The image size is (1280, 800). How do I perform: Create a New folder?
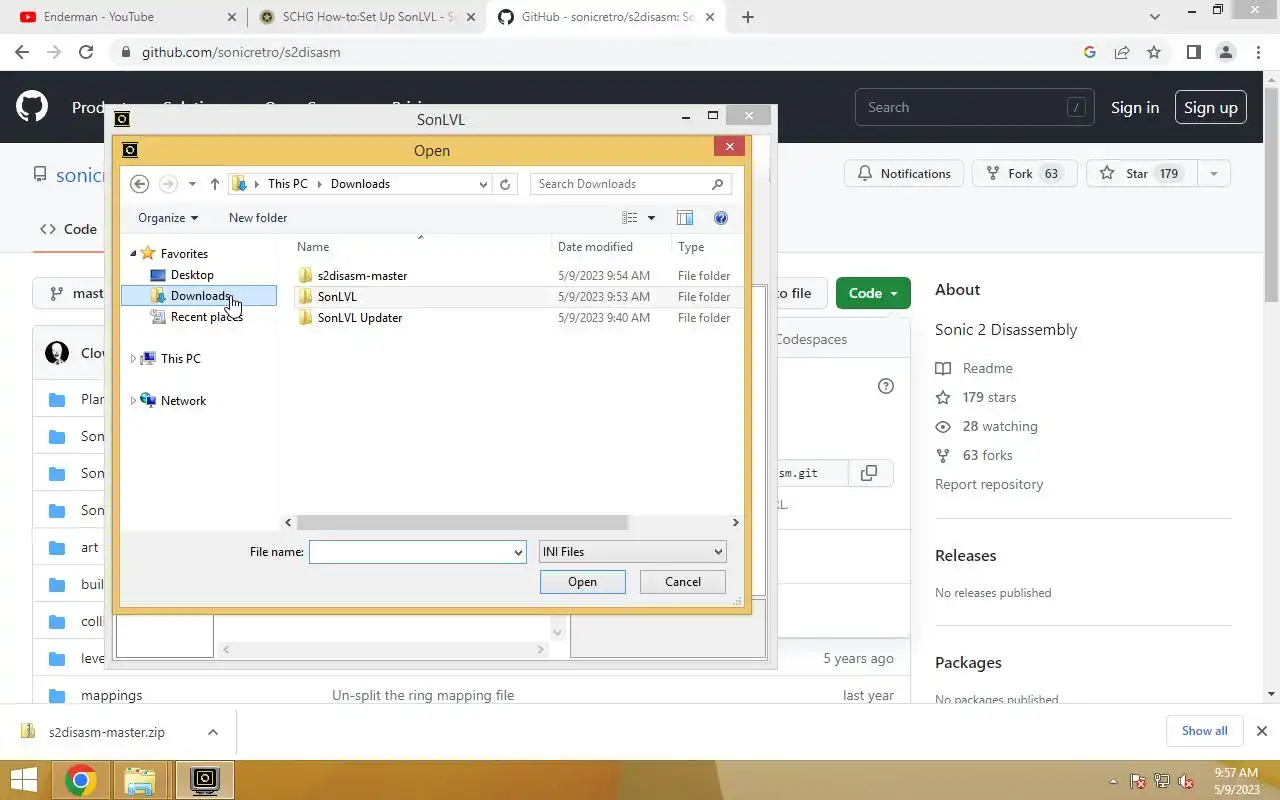point(258,218)
